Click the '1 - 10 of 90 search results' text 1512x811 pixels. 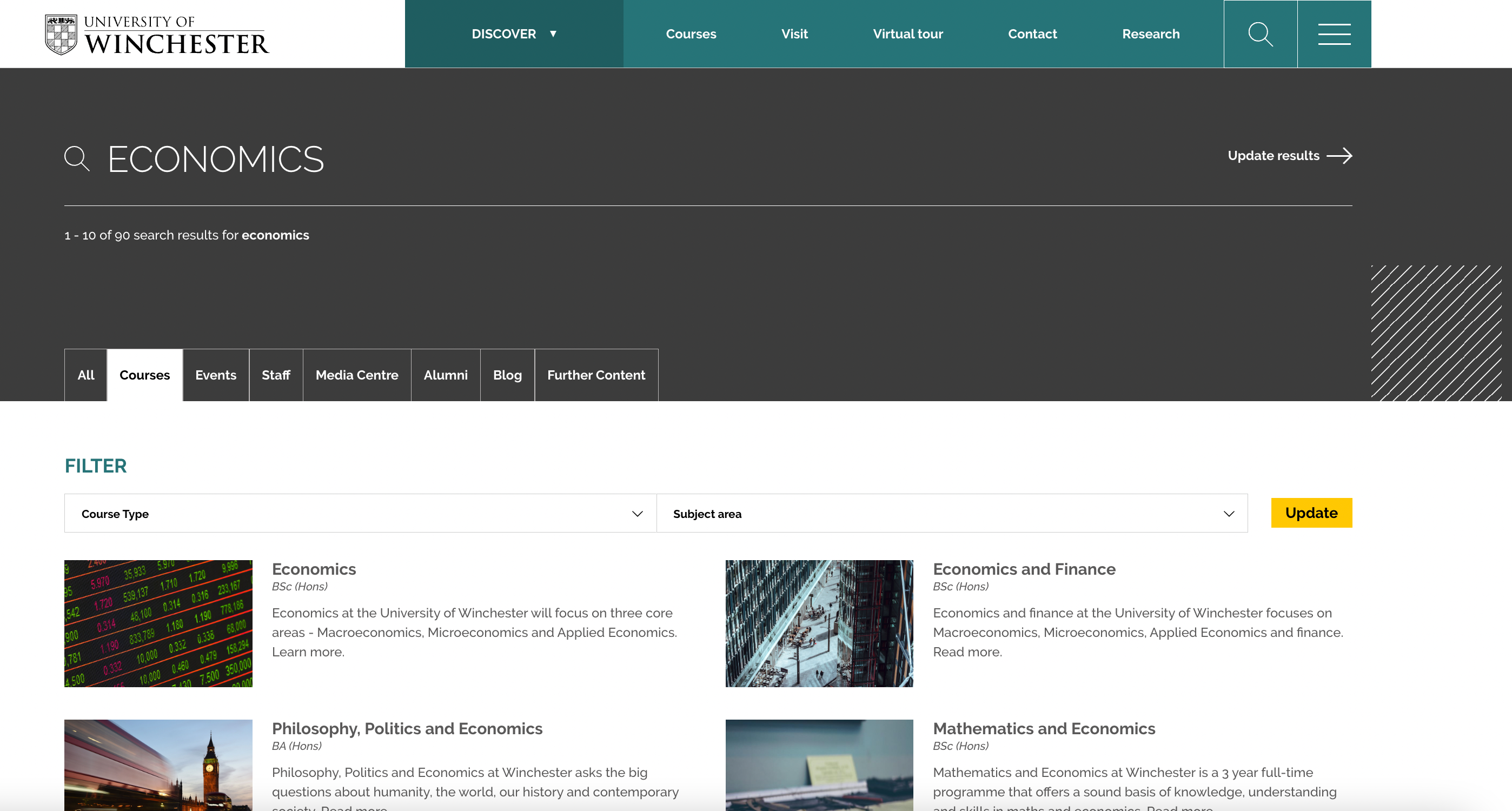tap(187, 235)
